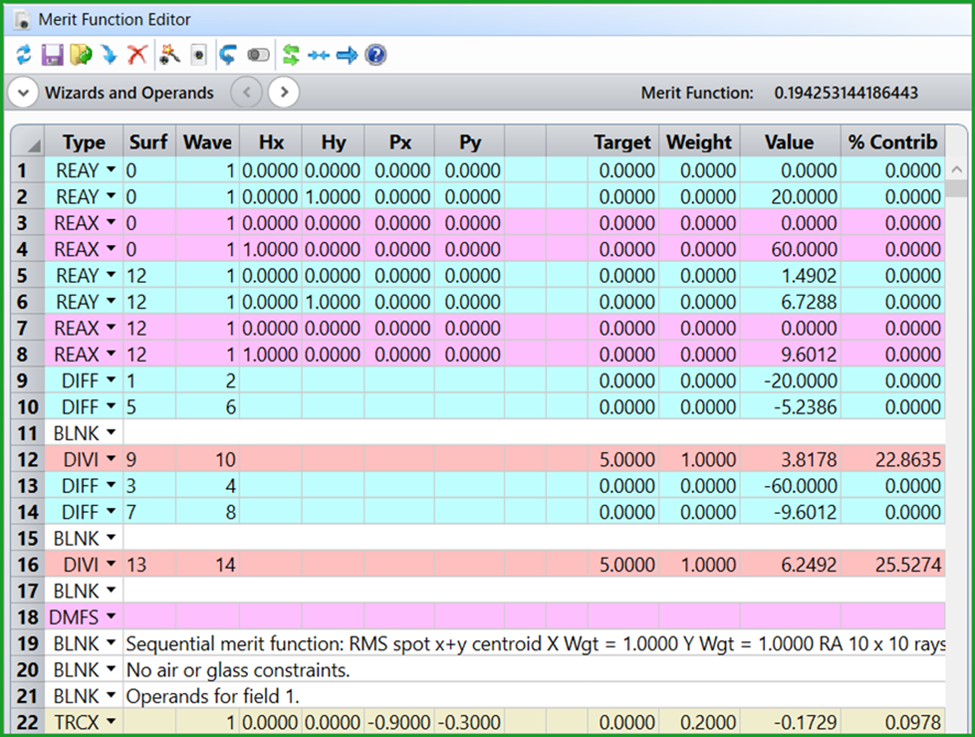The width and height of the screenshot is (975, 737).
Task: Click the vertical scrollbar up arrow
Action: click(x=957, y=170)
